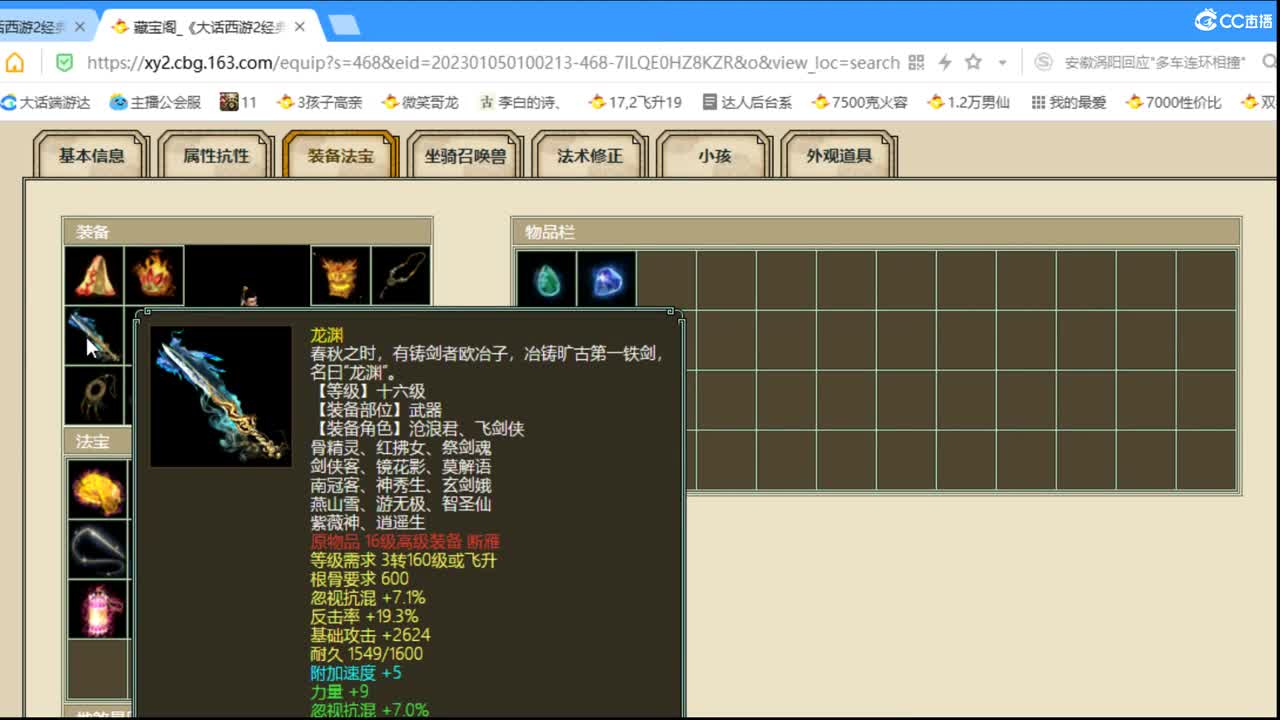Bookmark page with the star icon
The image size is (1280, 720).
973,62
